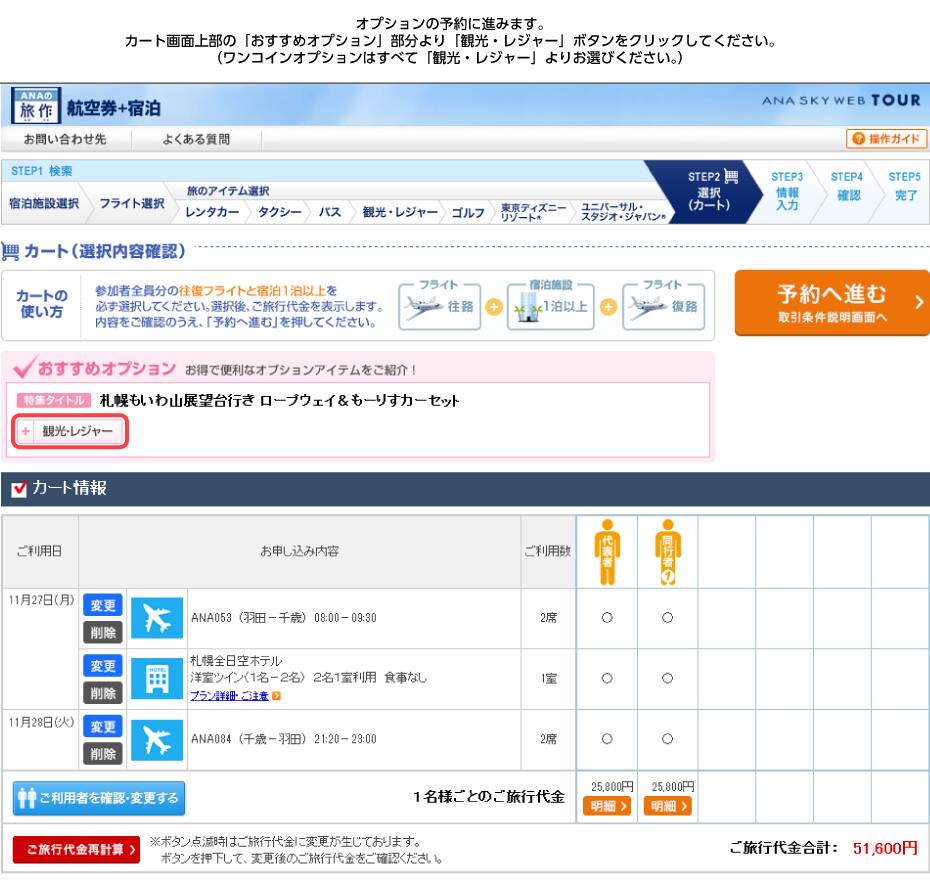Click 変更 for the ANA053 flight
The height and width of the screenshot is (880, 930).
coord(102,606)
